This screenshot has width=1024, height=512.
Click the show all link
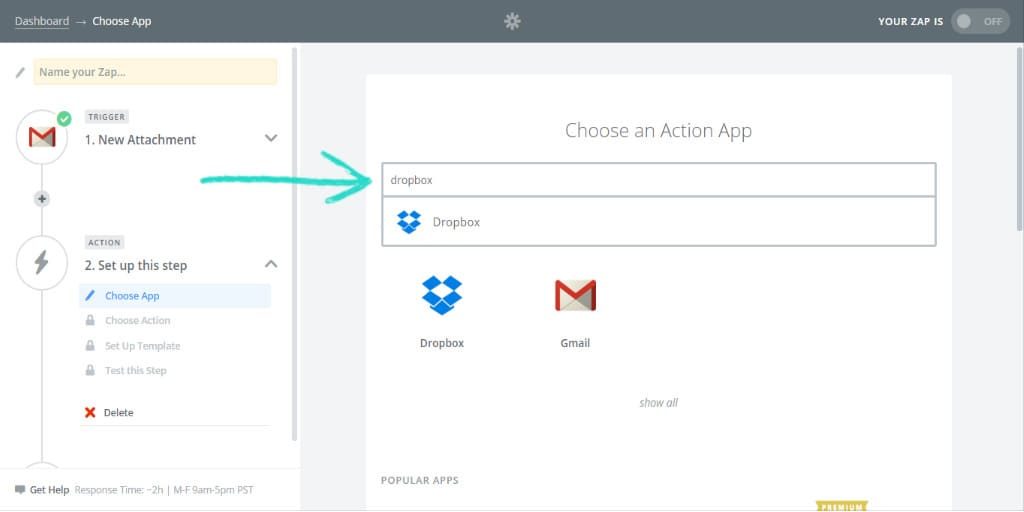click(x=658, y=403)
